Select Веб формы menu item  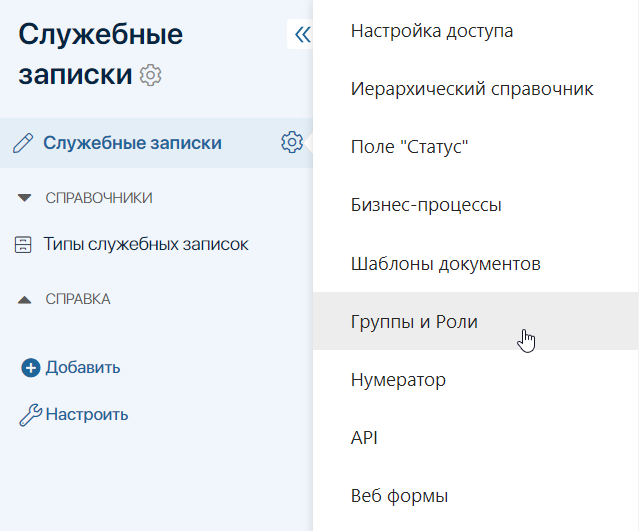(476, 496)
